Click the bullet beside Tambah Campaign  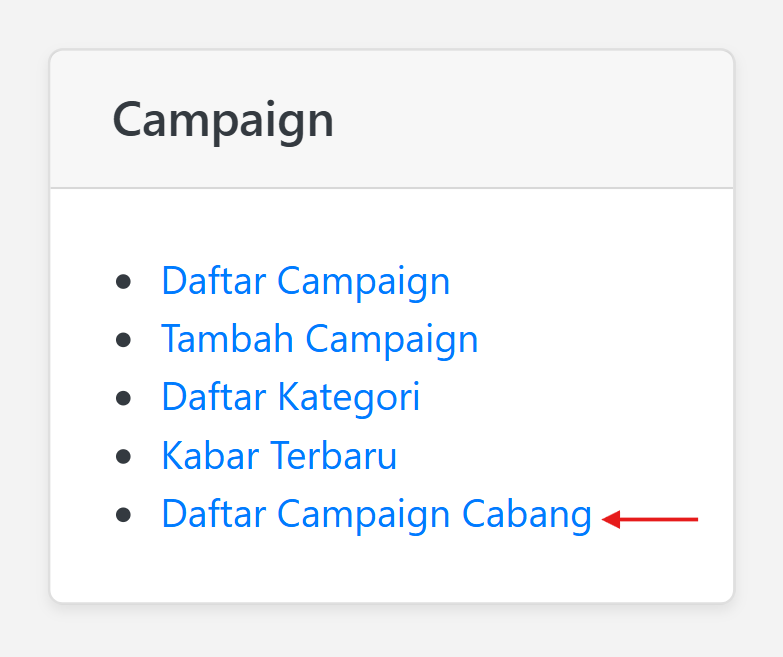(124, 340)
